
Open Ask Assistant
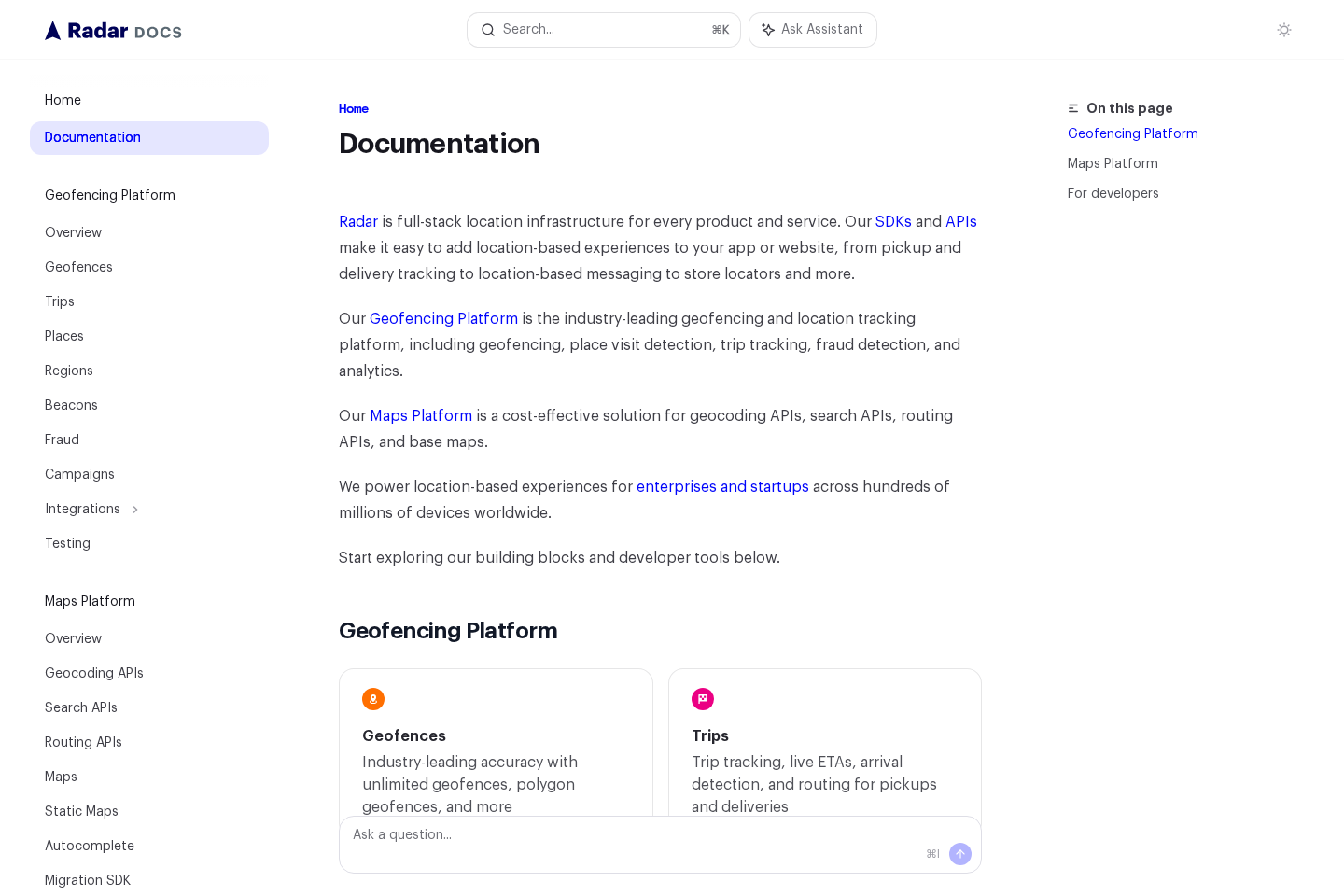(813, 30)
